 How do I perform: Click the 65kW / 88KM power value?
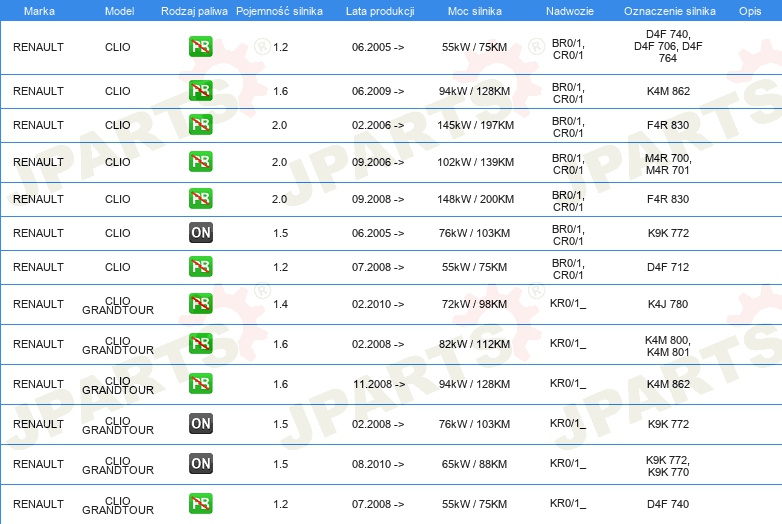[x=474, y=464]
